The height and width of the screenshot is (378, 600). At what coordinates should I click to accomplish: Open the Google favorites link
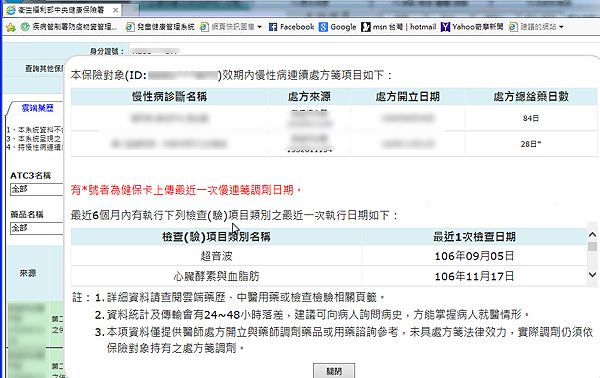[338, 27]
